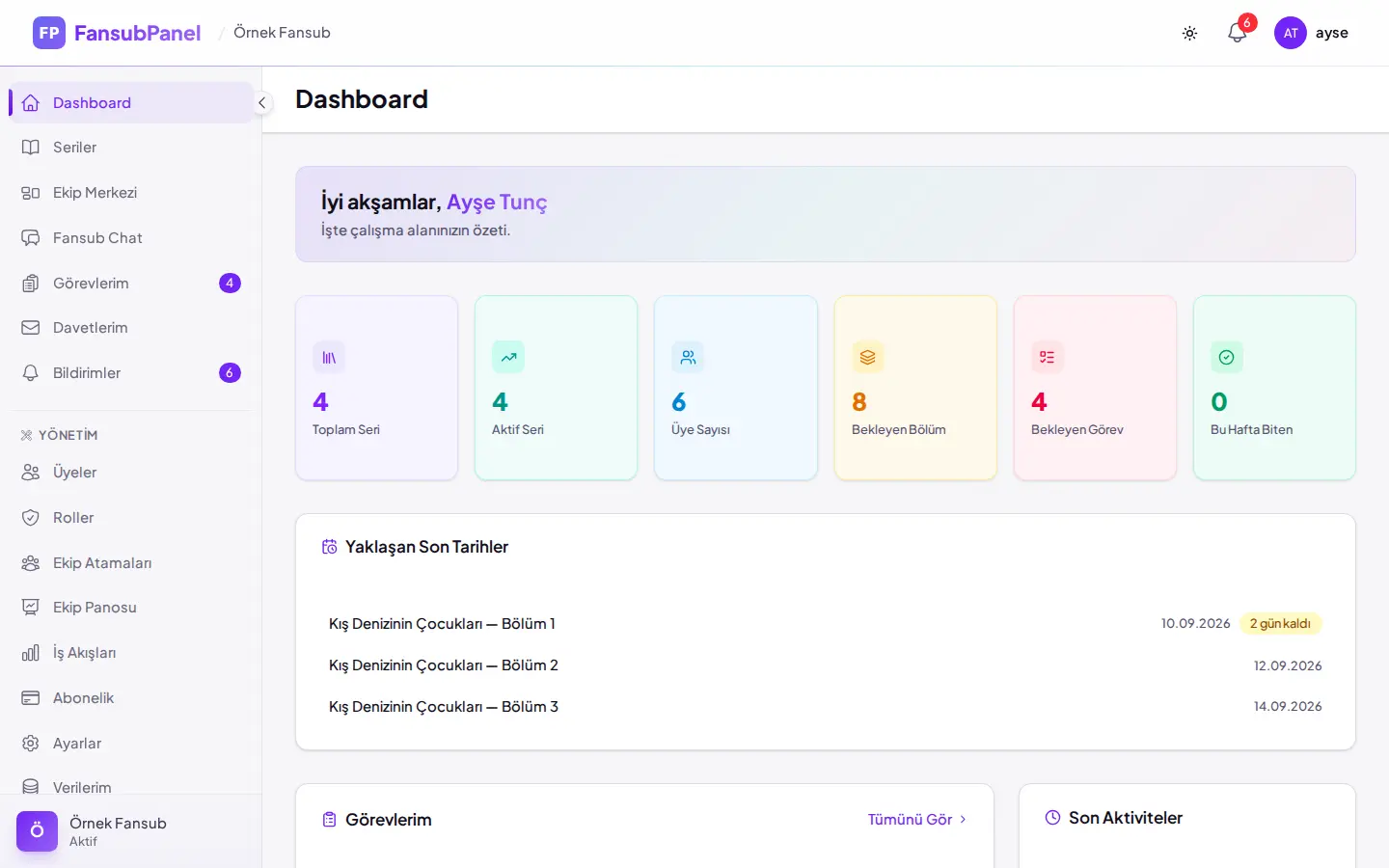Click the Üye Sayısı card icon
Image resolution: width=1389 pixels, height=868 pixels.
pyautogui.click(x=688, y=358)
